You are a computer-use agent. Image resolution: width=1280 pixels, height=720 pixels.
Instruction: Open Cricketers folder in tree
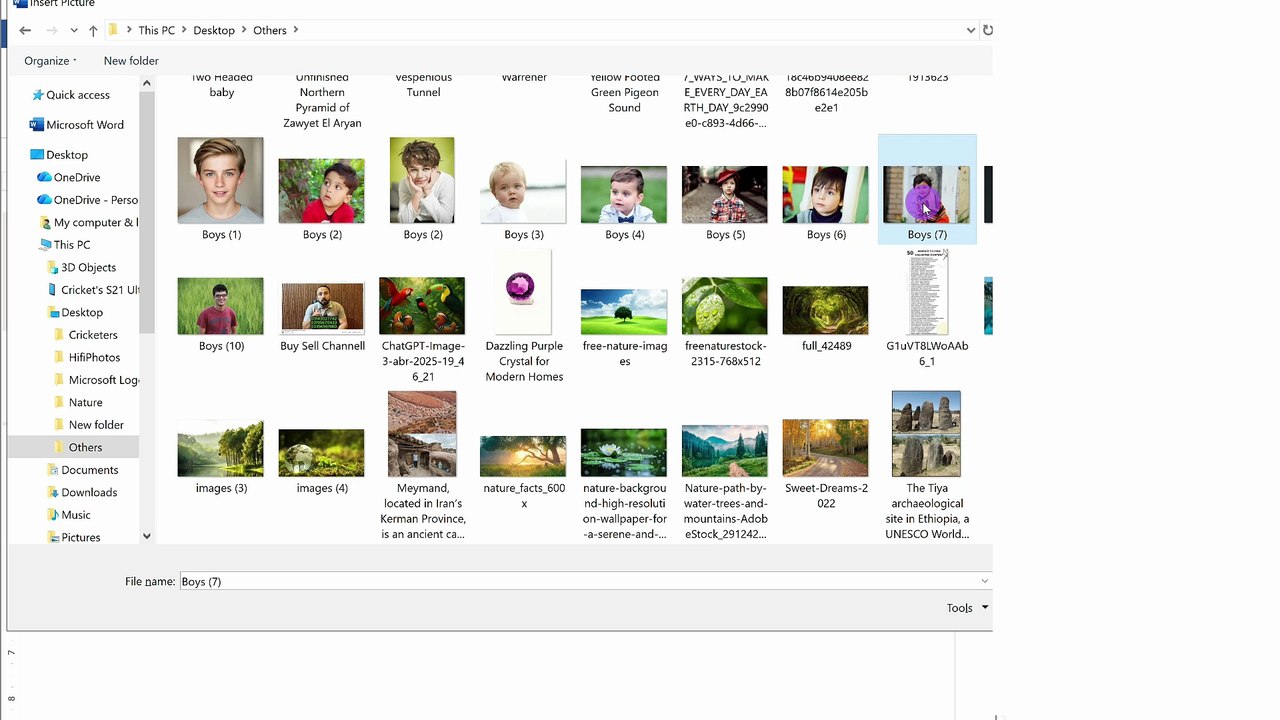click(85, 335)
